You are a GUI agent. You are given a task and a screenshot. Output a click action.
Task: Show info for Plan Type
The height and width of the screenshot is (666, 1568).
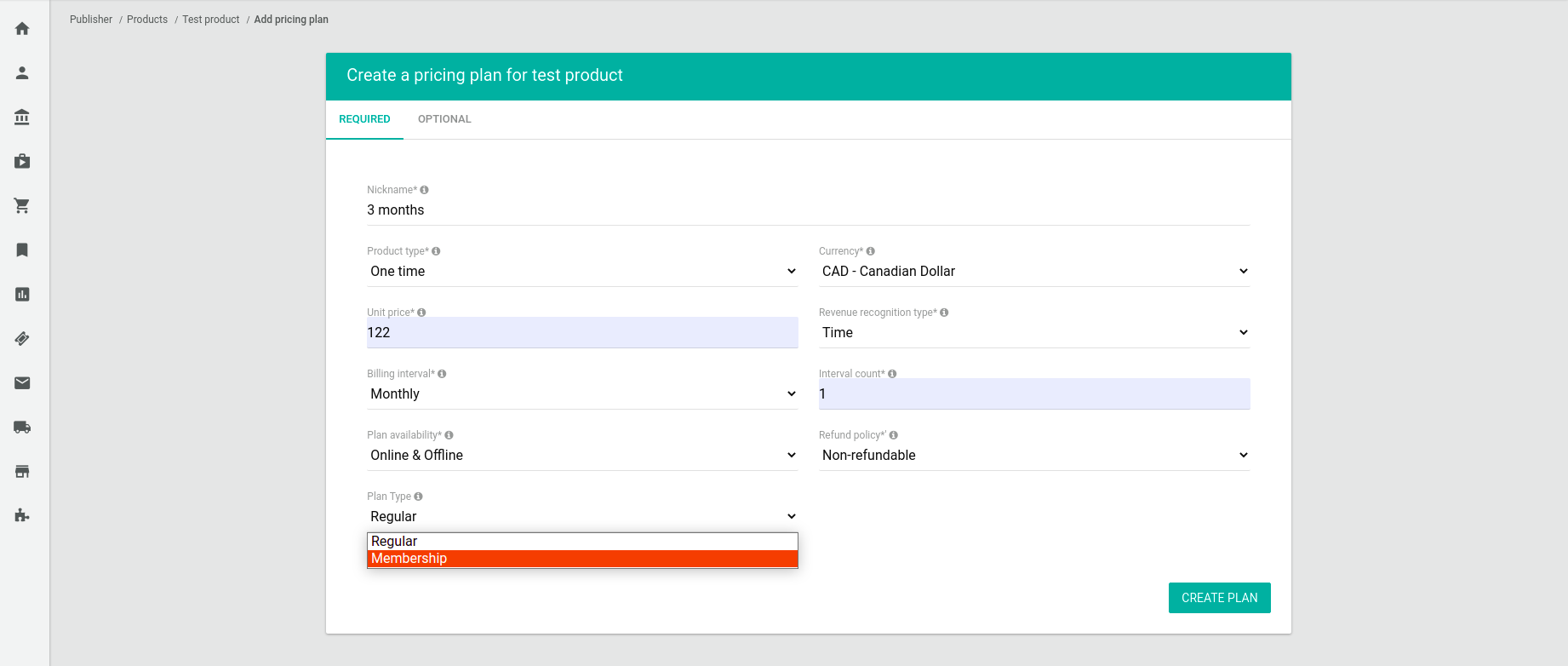click(x=418, y=497)
